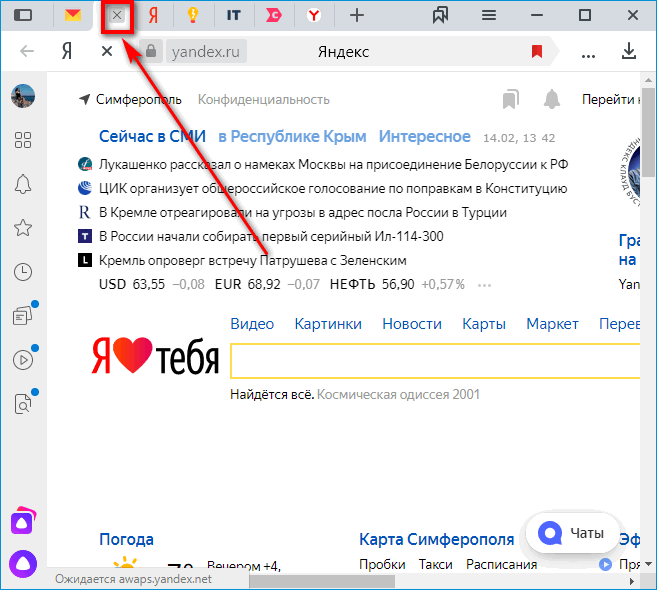Screen dimensions: 657x590
Task: Click the Yandex search input field
Action: [435, 361]
